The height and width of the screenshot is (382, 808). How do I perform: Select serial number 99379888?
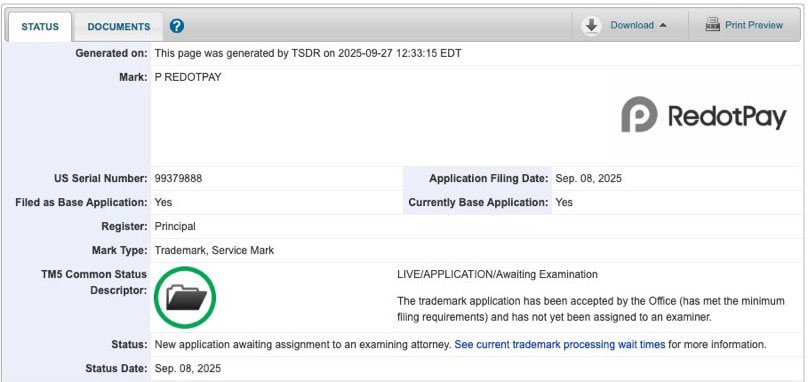pyautogui.click(x=178, y=179)
